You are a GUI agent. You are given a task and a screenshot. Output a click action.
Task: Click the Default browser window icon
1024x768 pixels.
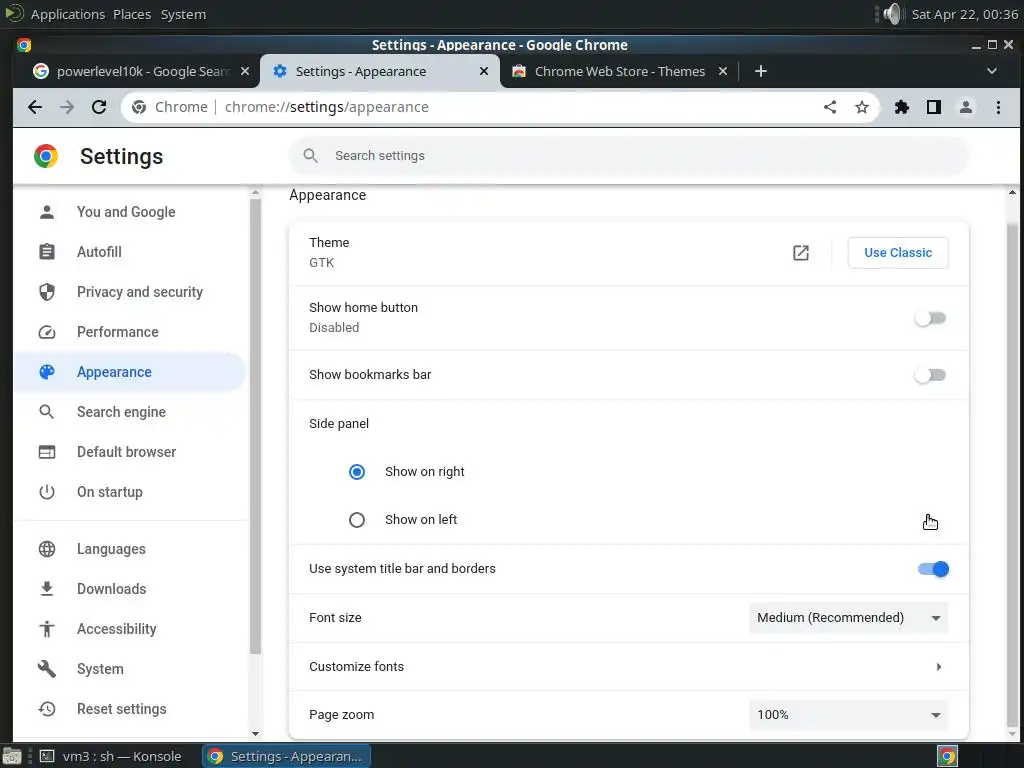tap(47, 452)
